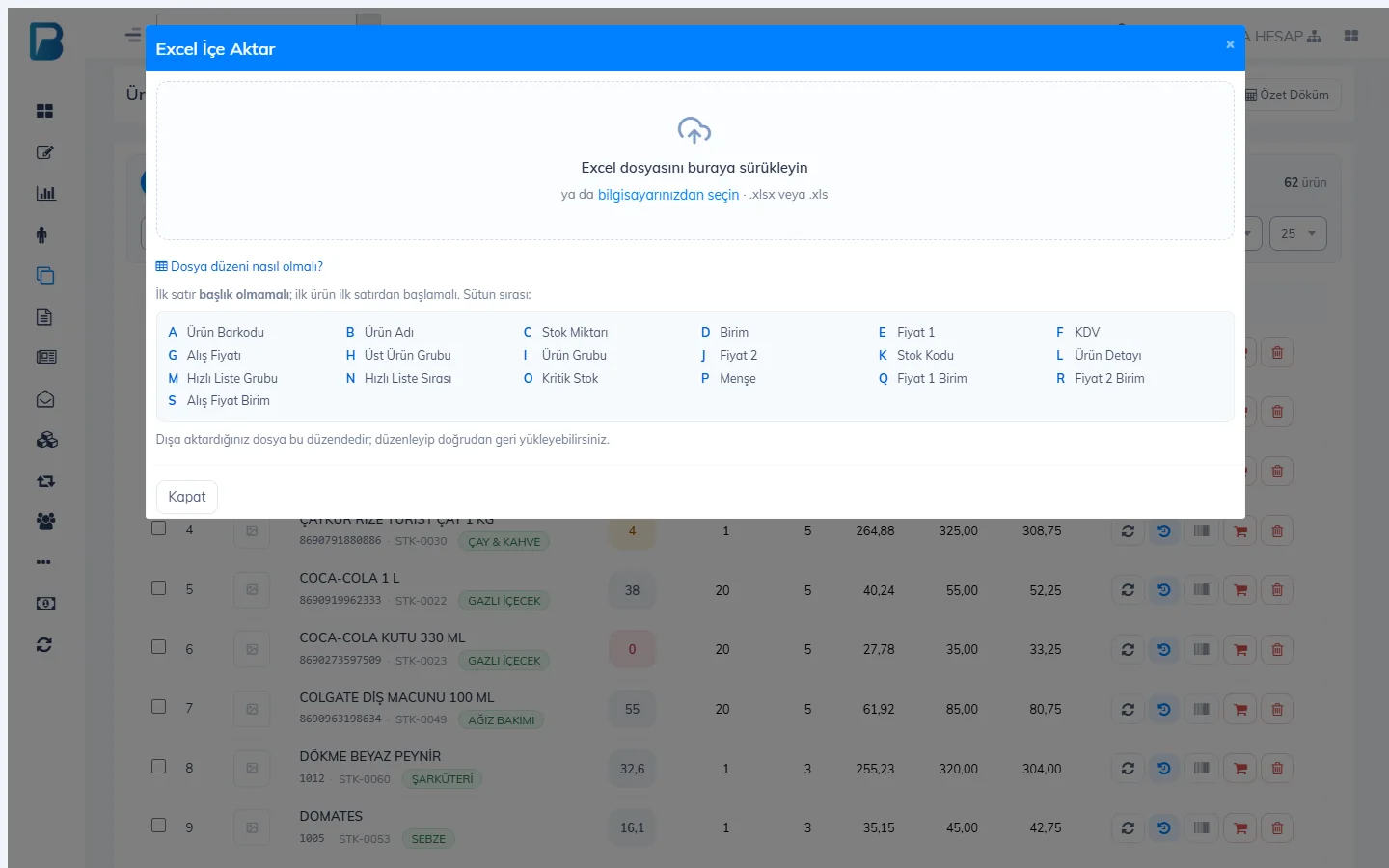The image size is (1389, 868).
Task: Expand the 'Dosya düzeni nasıl olmalı?' section
Action: pyautogui.click(x=239, y=267)
